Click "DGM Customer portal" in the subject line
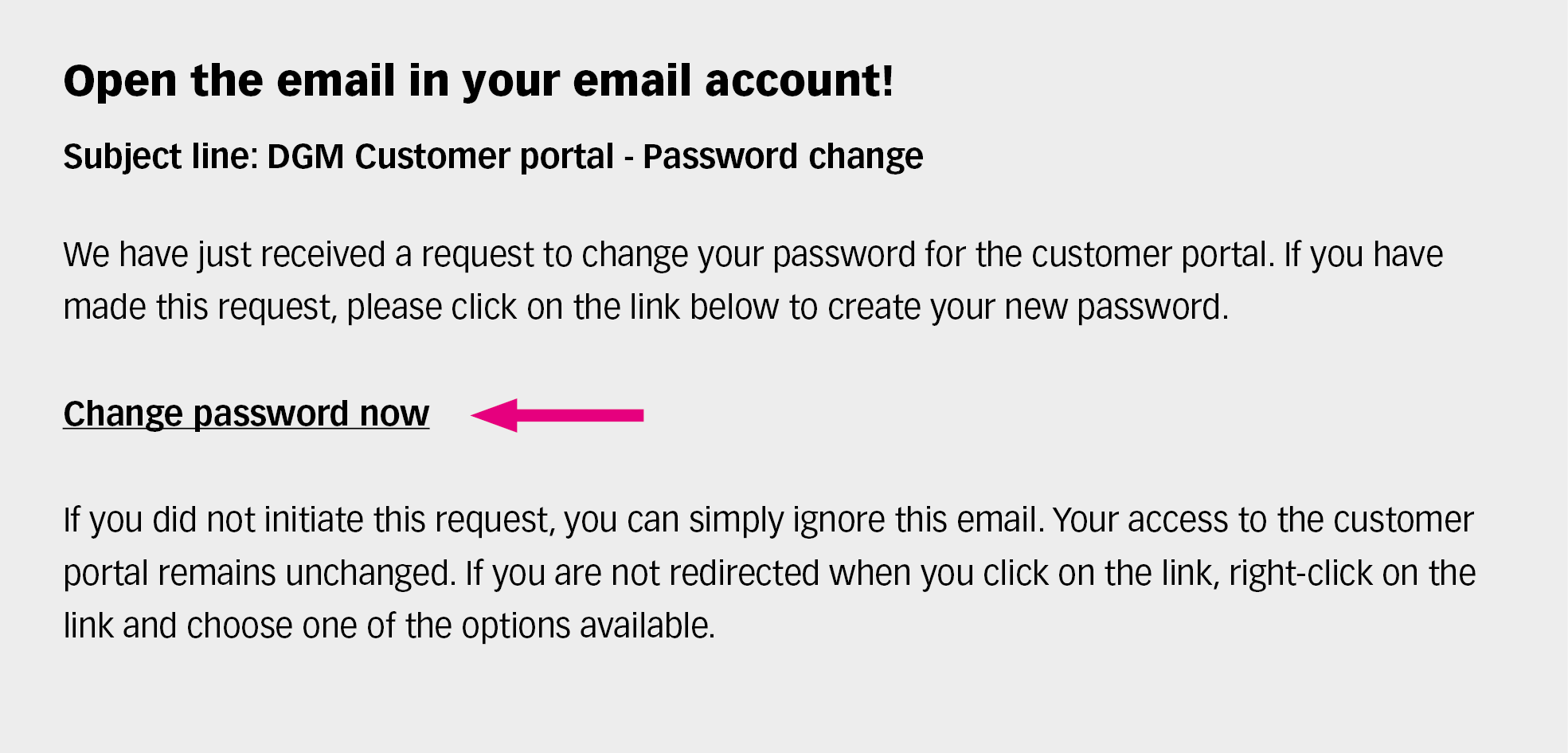This screenshot has width=1568, height=753. (x=440, y=157)
